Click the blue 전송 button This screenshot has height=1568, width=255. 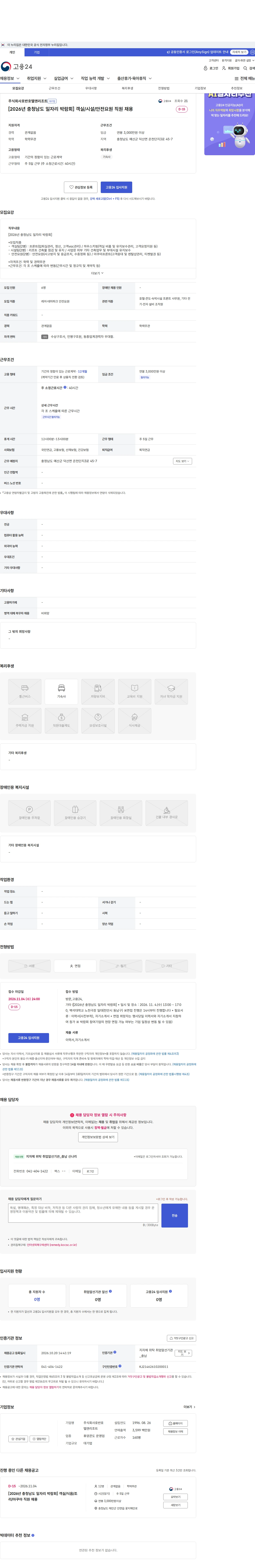coord(175,1215)
